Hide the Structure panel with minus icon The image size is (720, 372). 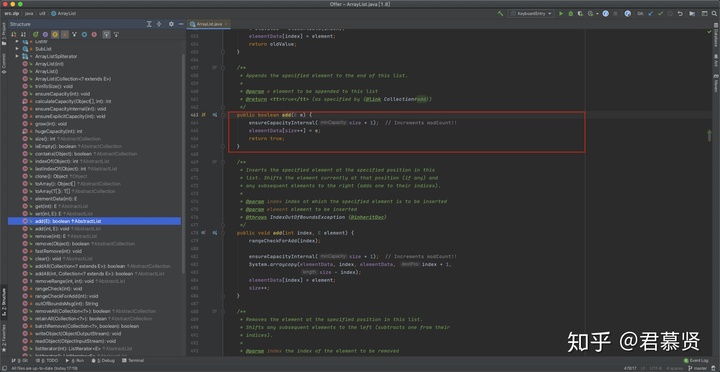click(x=181, y=24)
